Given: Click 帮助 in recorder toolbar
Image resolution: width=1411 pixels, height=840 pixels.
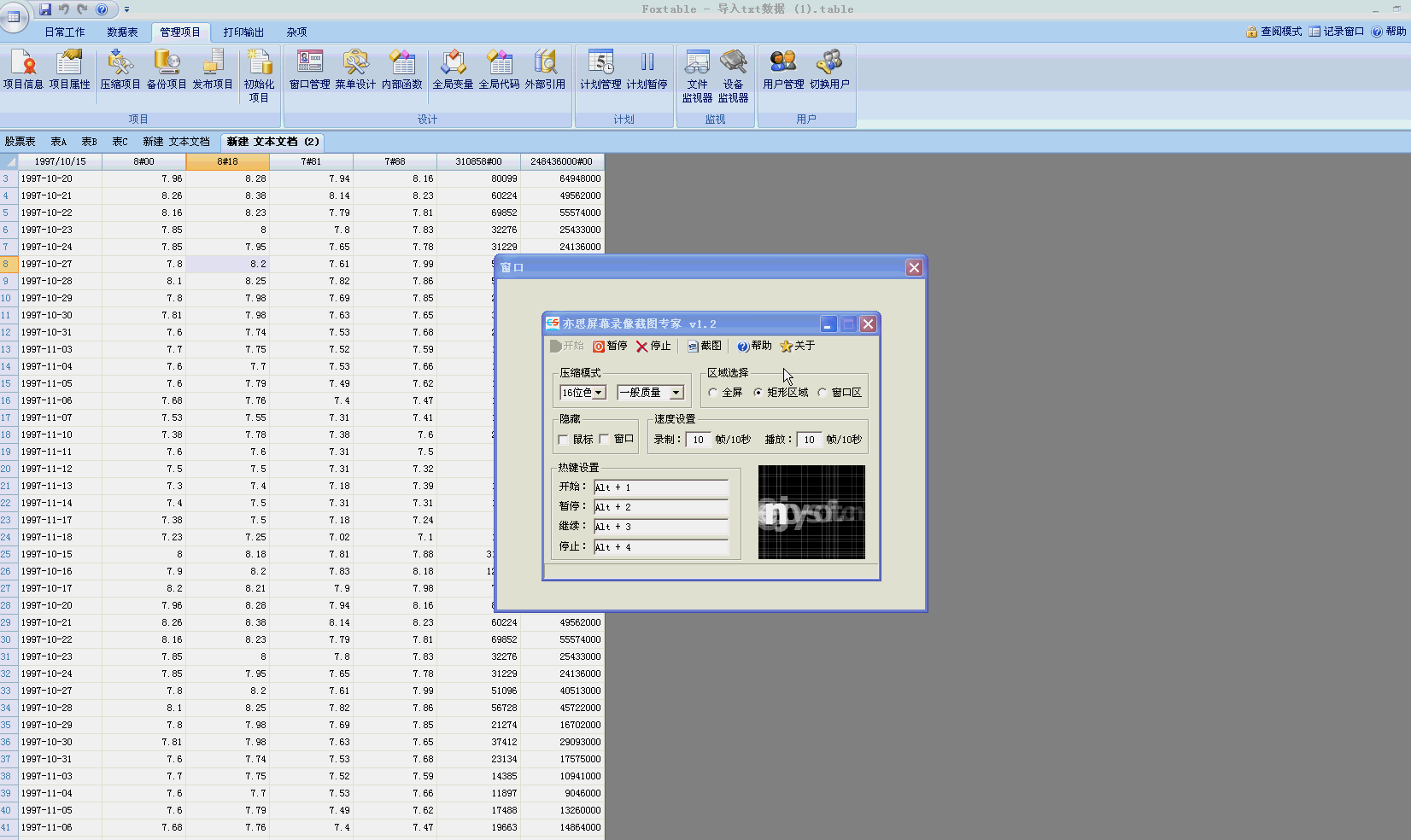Looking at the screenshot, I should [x=754, y=346].
